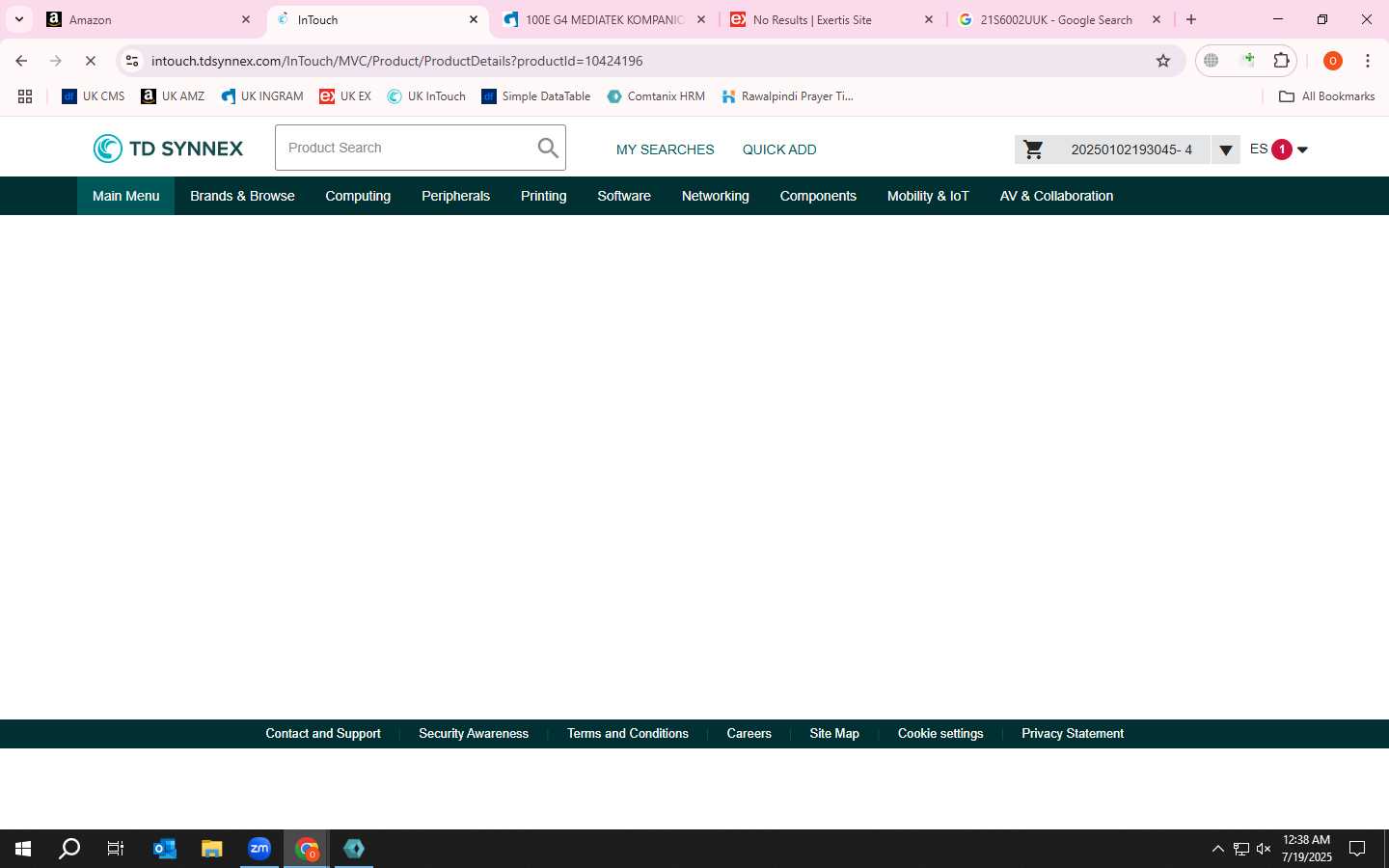Open UK CMS bookmark

click(94, 96)
